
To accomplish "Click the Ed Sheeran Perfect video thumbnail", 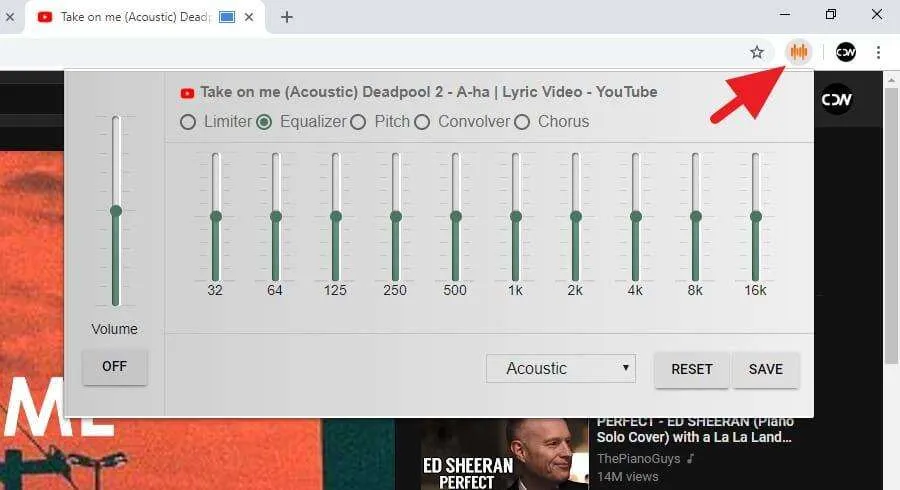I will click(x=505, y=454).
